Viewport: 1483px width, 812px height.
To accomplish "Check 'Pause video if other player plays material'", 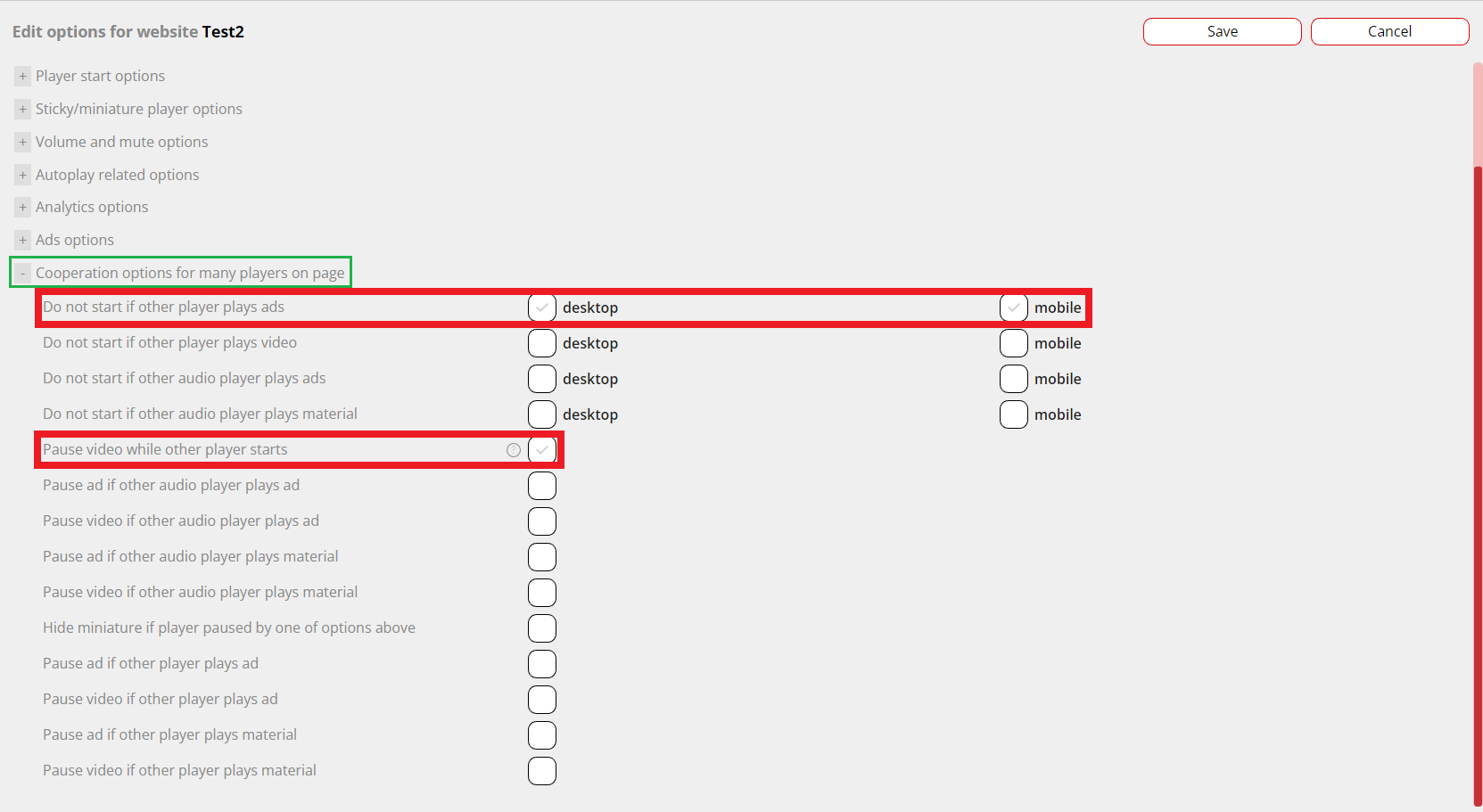I will point(542,771).
